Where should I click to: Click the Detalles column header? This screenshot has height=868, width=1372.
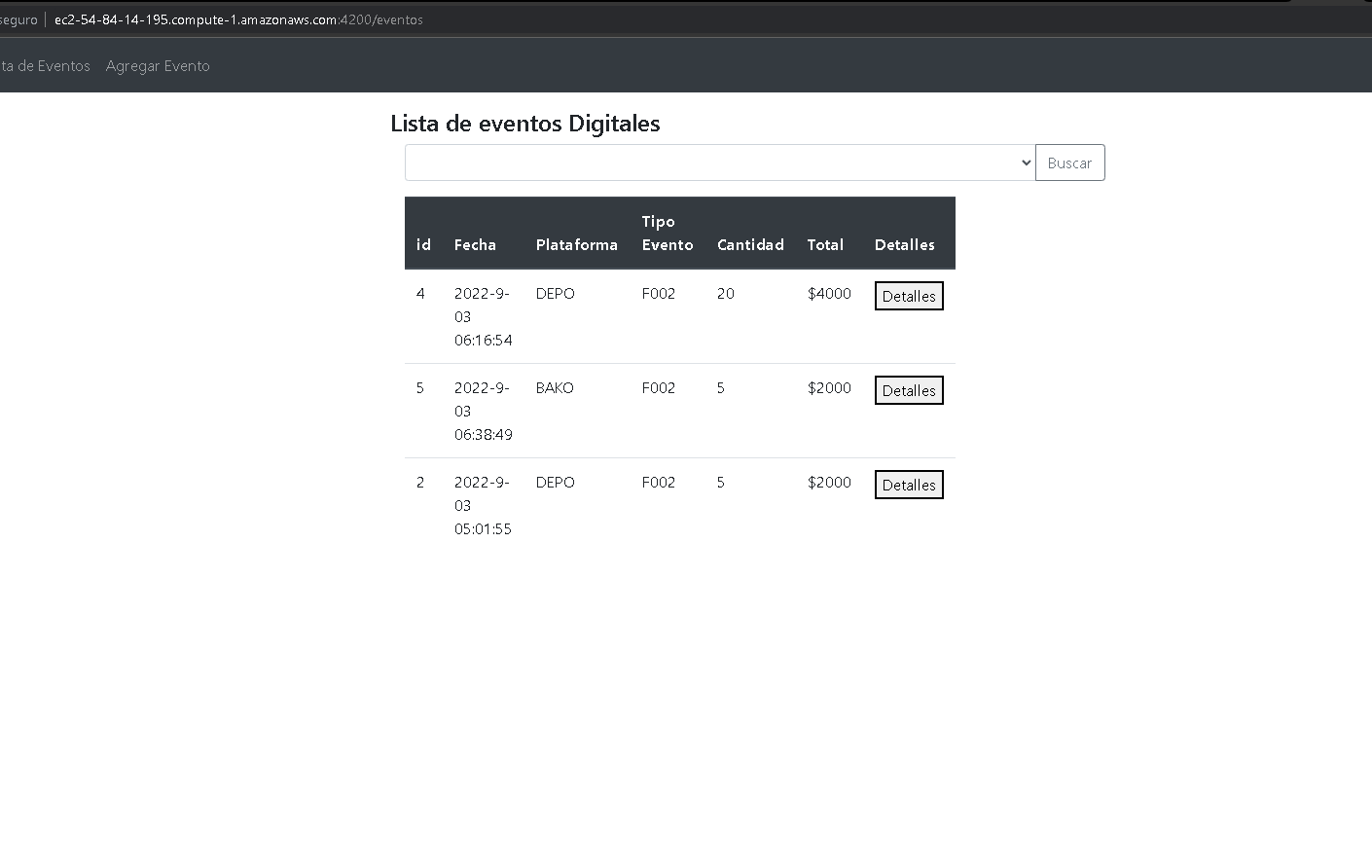click(904, 244)
